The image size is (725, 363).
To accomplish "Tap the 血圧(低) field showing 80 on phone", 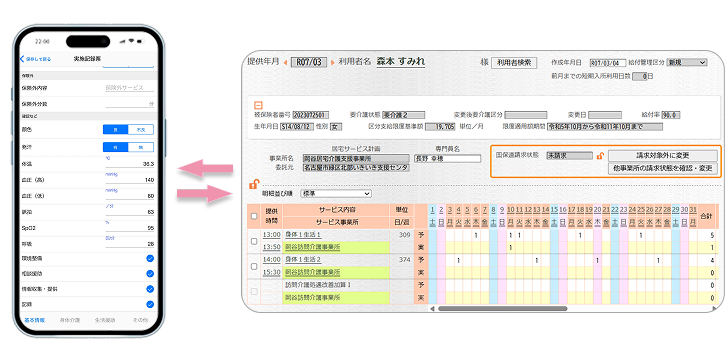I will 129,196.
